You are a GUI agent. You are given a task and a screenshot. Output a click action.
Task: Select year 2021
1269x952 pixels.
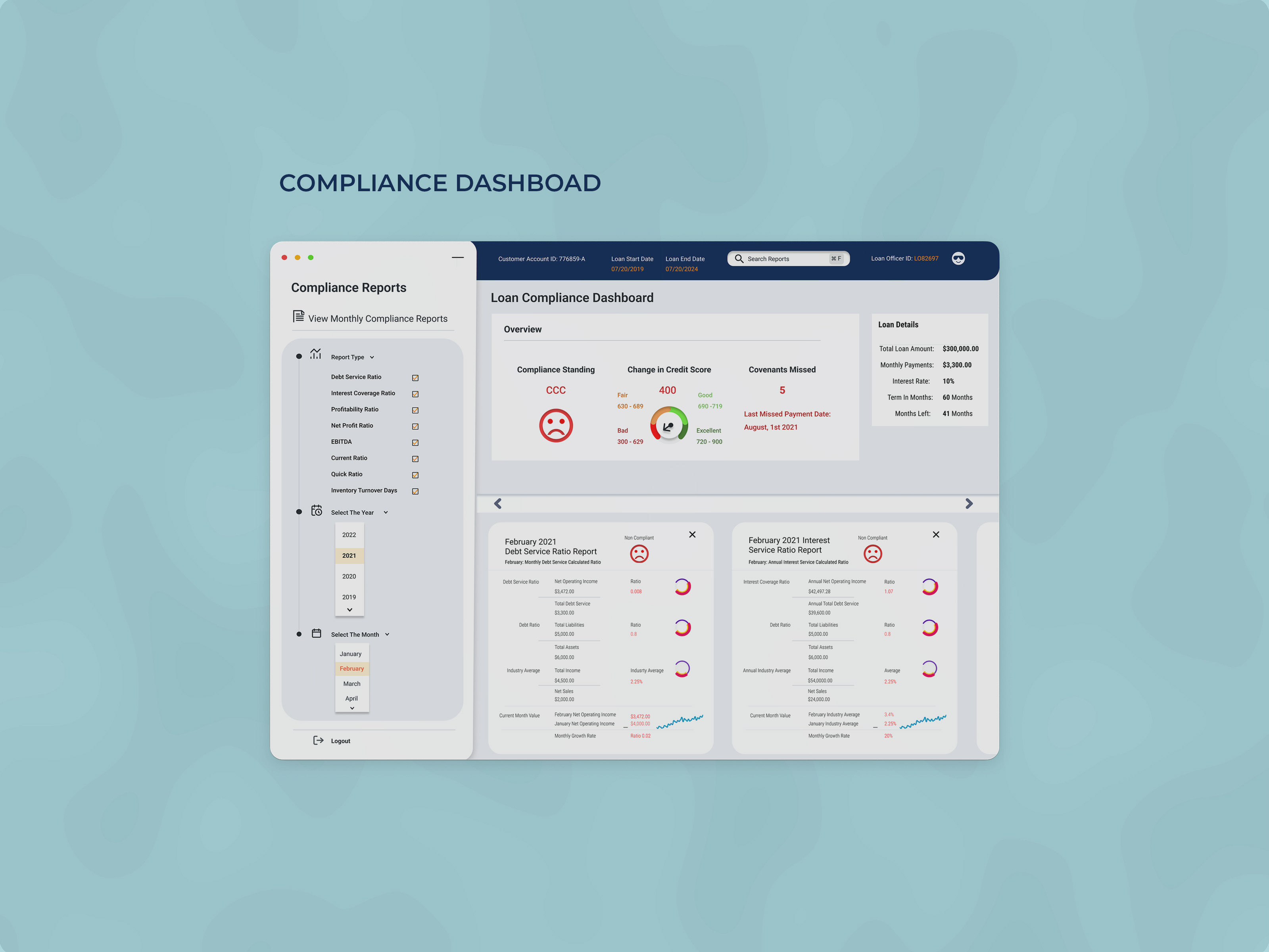coord(349,555)
